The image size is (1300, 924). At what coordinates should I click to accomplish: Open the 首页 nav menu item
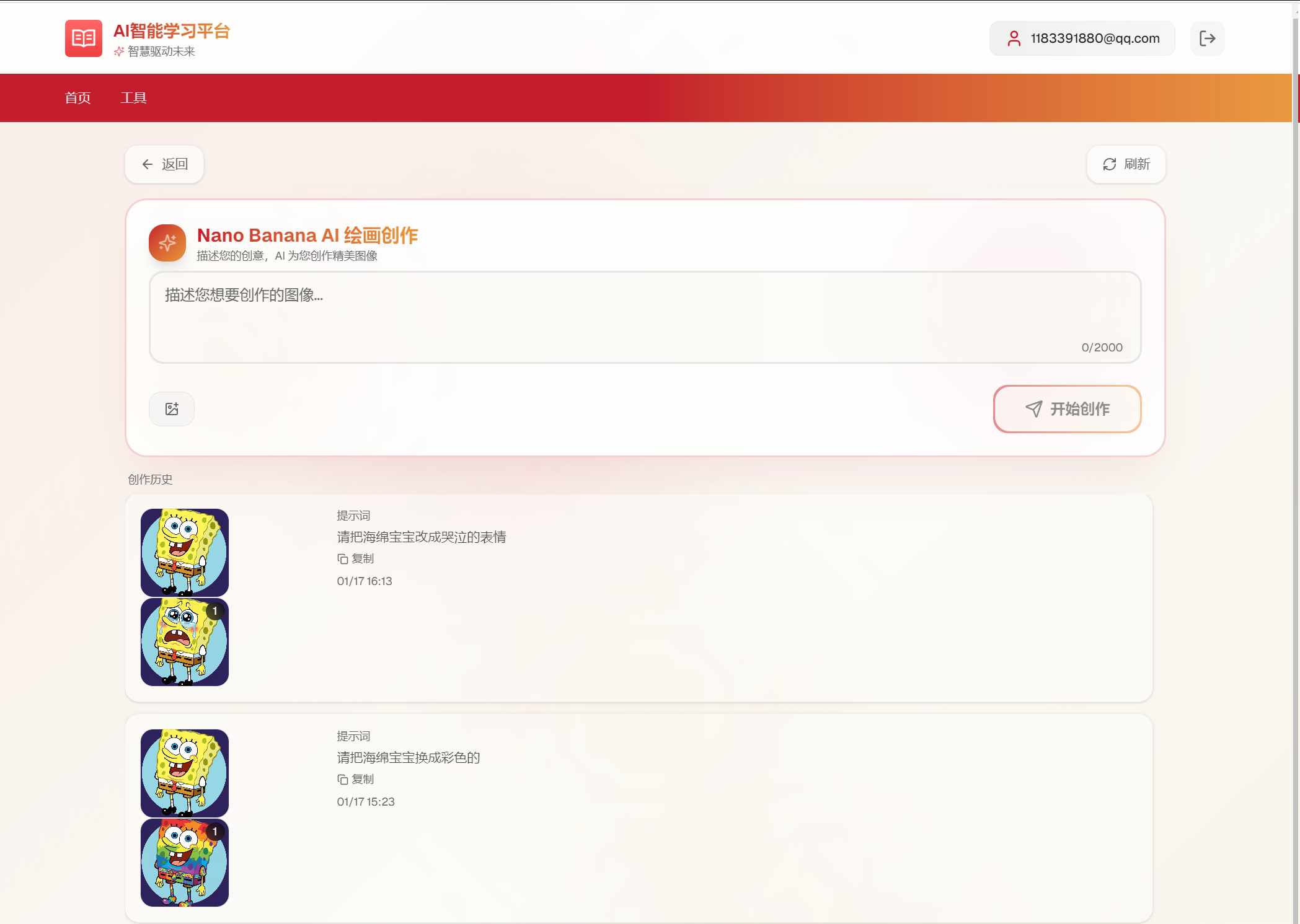pos(77,98)
